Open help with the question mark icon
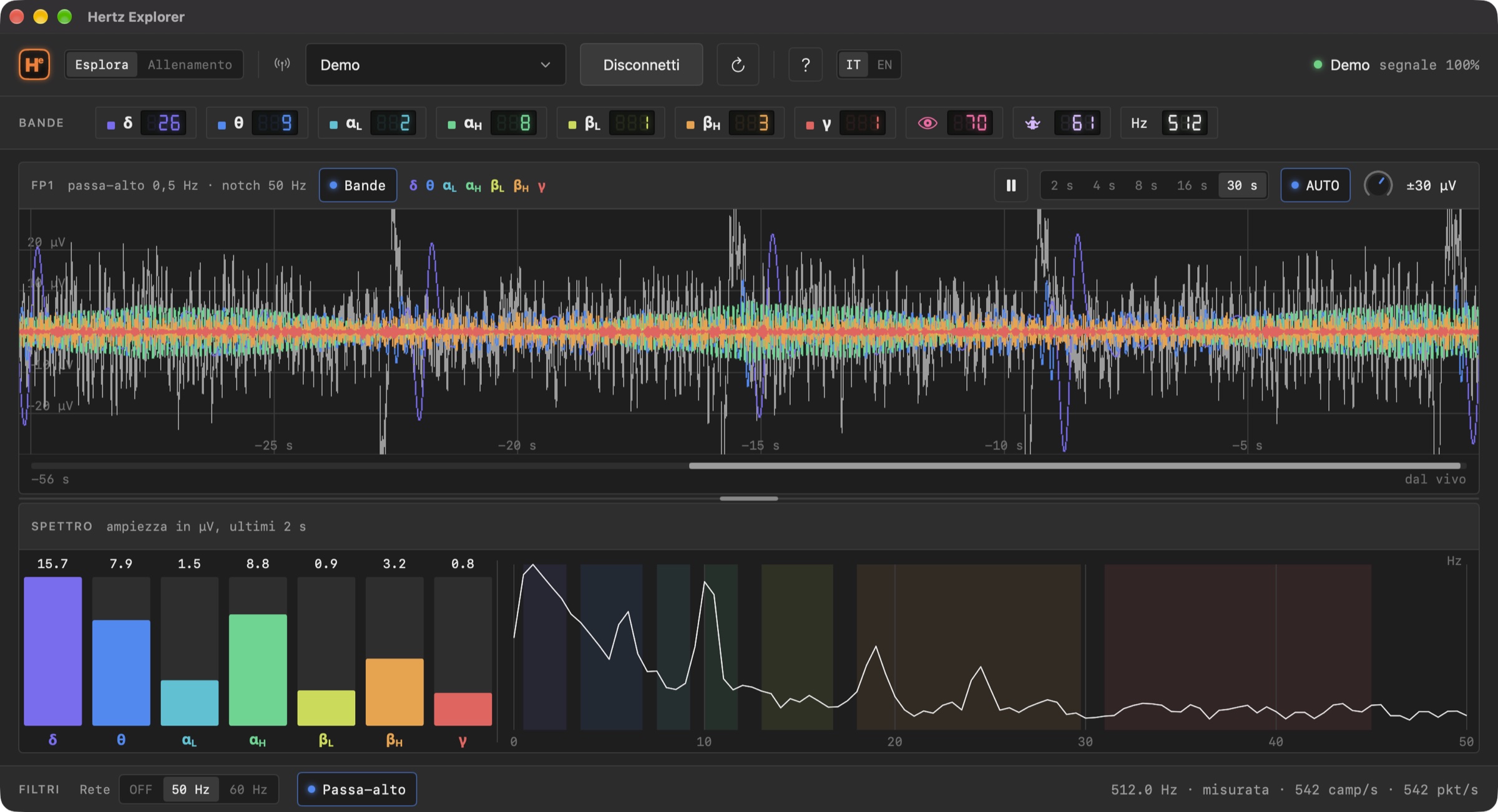 click(805, 64)
